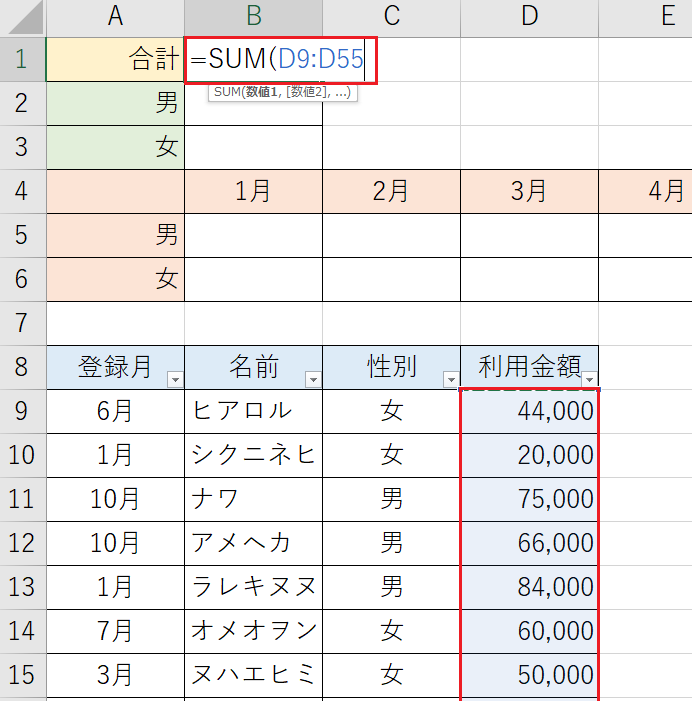The width and height of the screenshot is (692, 701).
Task: Select the name cell アメヘカ
Action: 253,543
